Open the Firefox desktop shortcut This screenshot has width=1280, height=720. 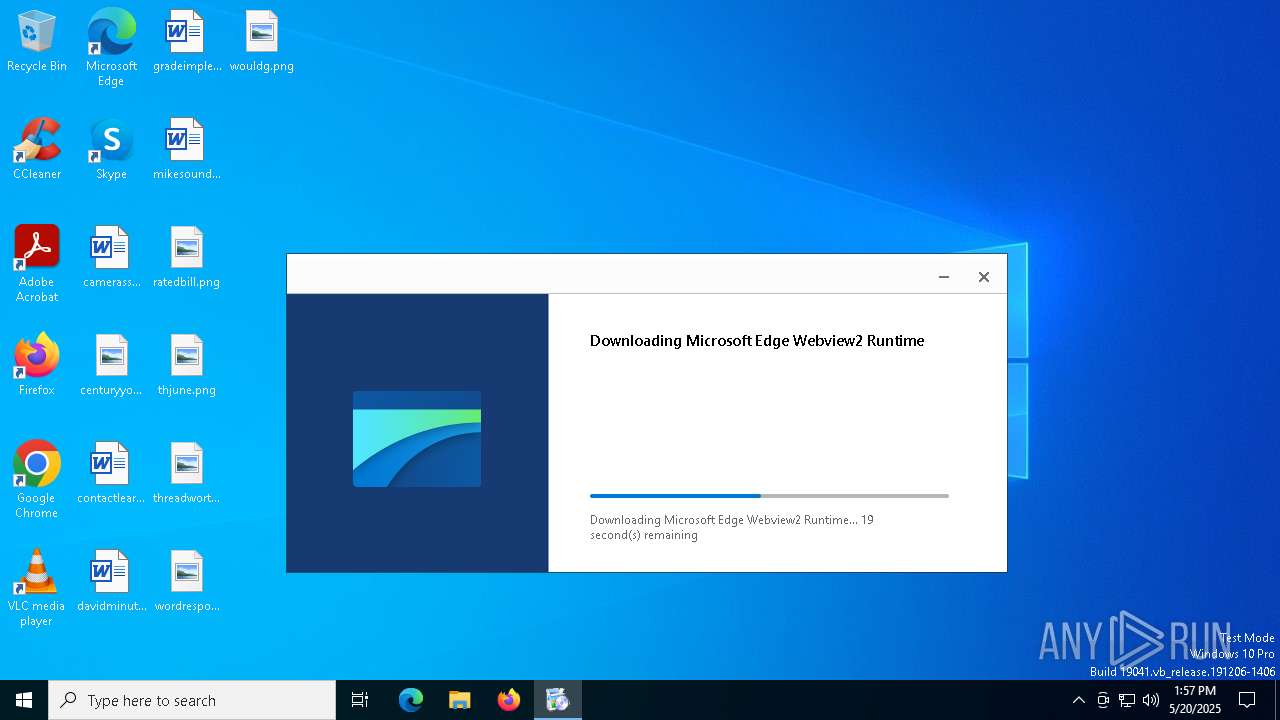tap(37, 365)
